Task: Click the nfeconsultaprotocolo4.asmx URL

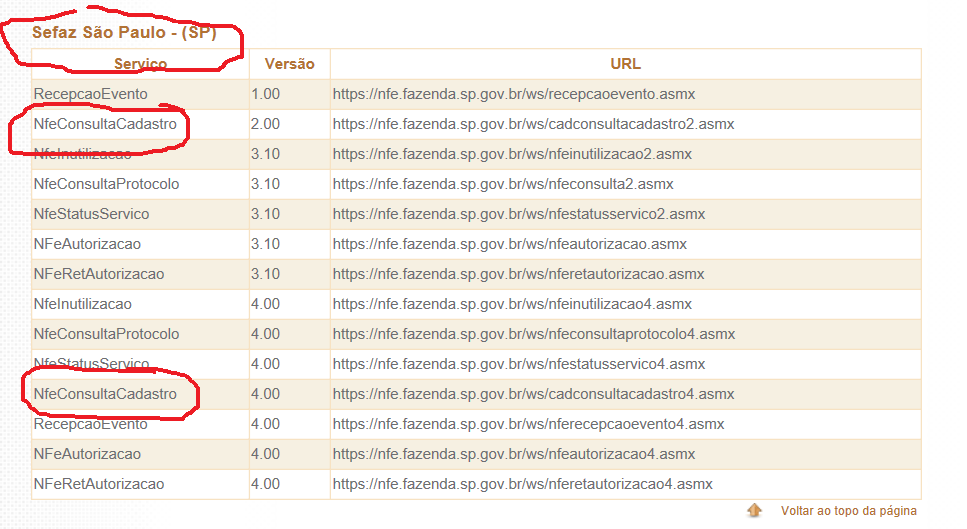Action: (534, 334)
